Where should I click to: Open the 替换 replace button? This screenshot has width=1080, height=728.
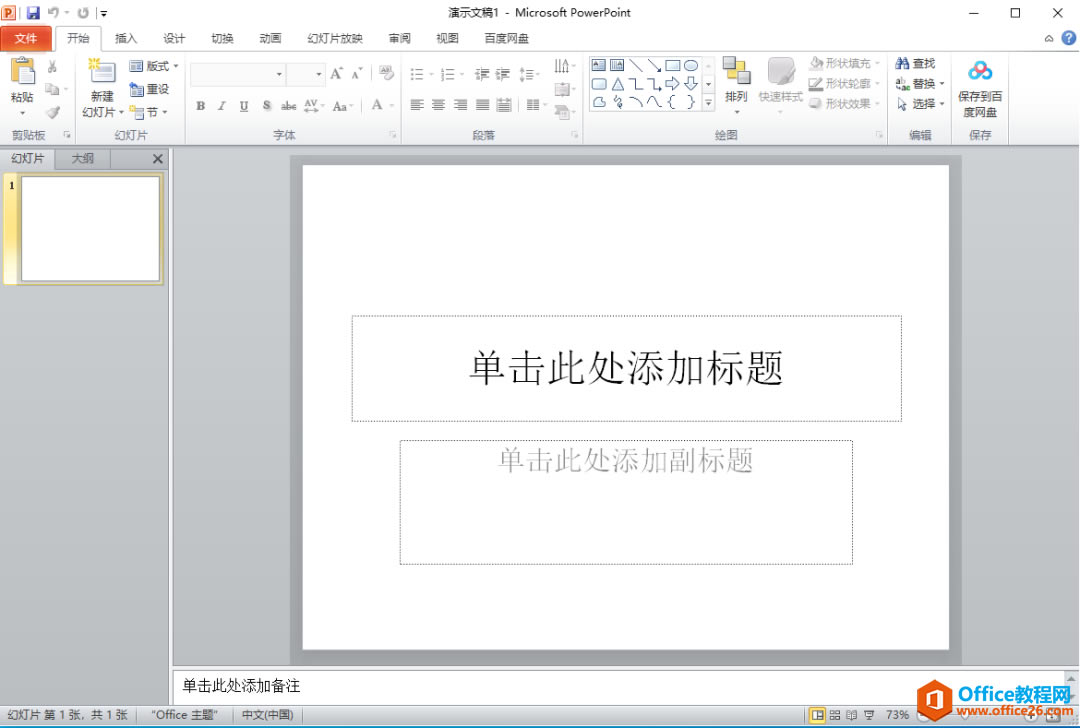[x=920, y=83]
